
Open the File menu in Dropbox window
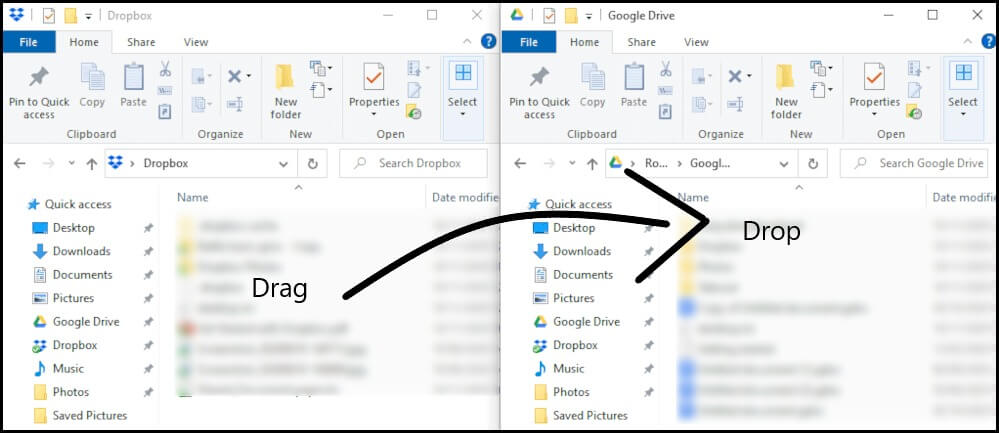click(x=28, y=42)
